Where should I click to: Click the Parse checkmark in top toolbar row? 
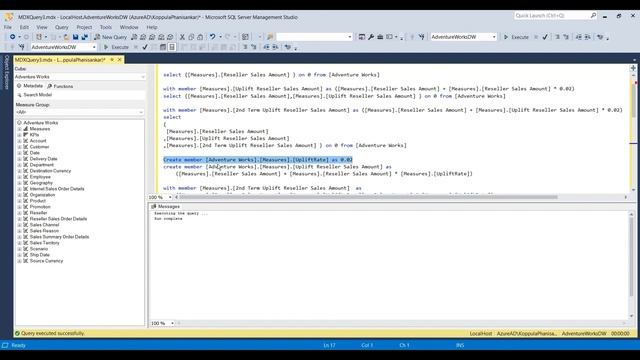(545, 37)
